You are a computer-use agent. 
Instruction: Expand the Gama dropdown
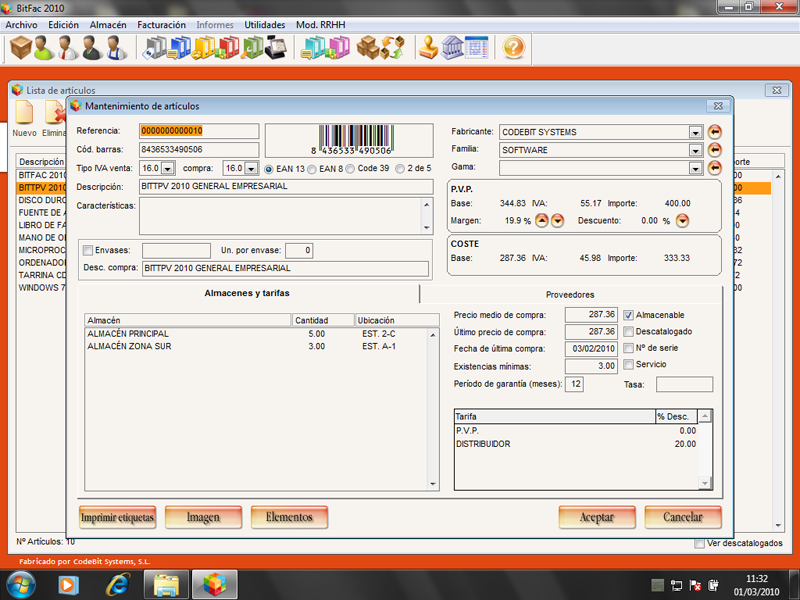(695, 168)
